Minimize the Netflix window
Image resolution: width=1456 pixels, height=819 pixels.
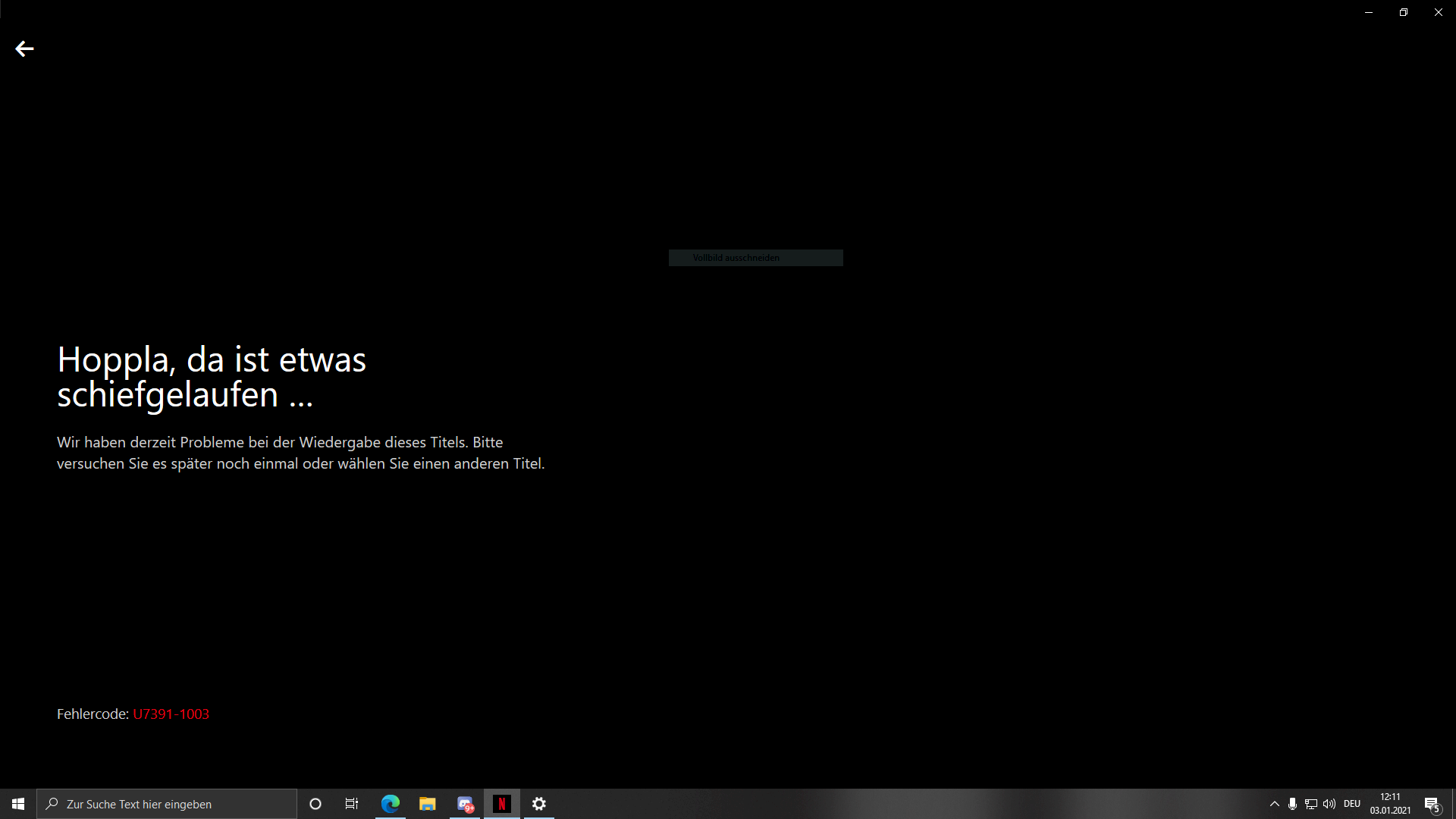(1369, 12)
